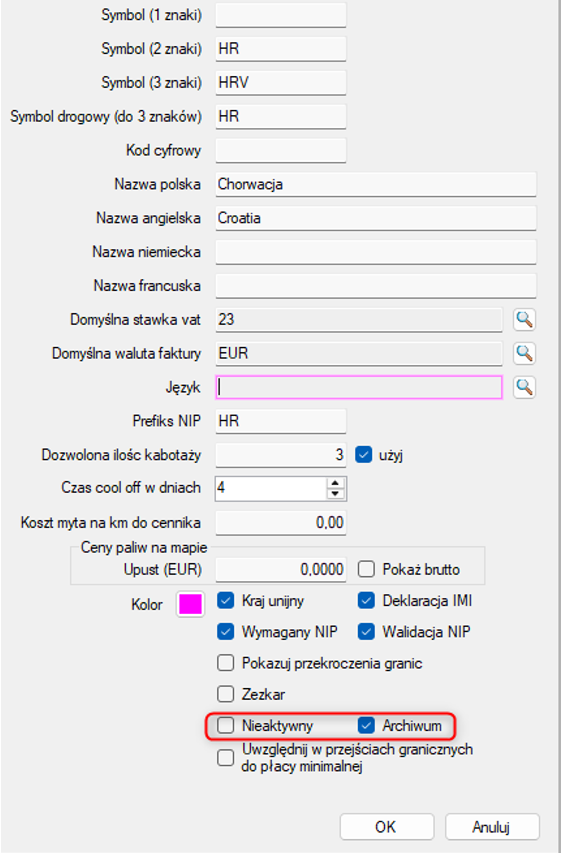Increase Czas cool off w dniach value

tap(336, 483)
